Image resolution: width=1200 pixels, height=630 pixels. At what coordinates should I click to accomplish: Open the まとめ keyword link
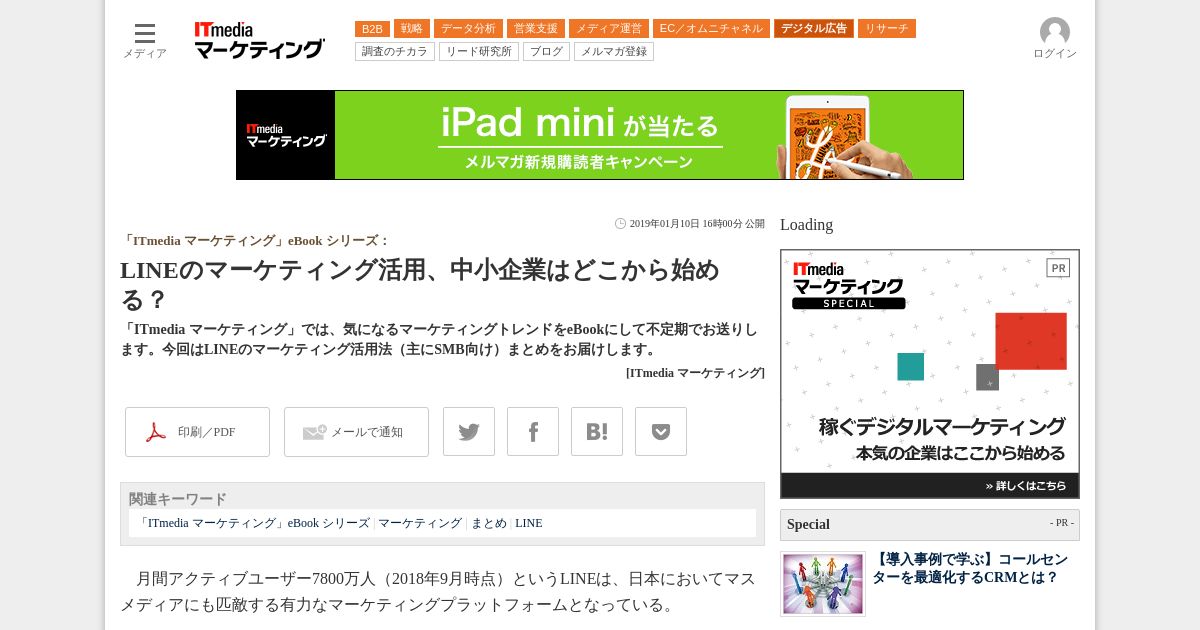pos(489,523)
